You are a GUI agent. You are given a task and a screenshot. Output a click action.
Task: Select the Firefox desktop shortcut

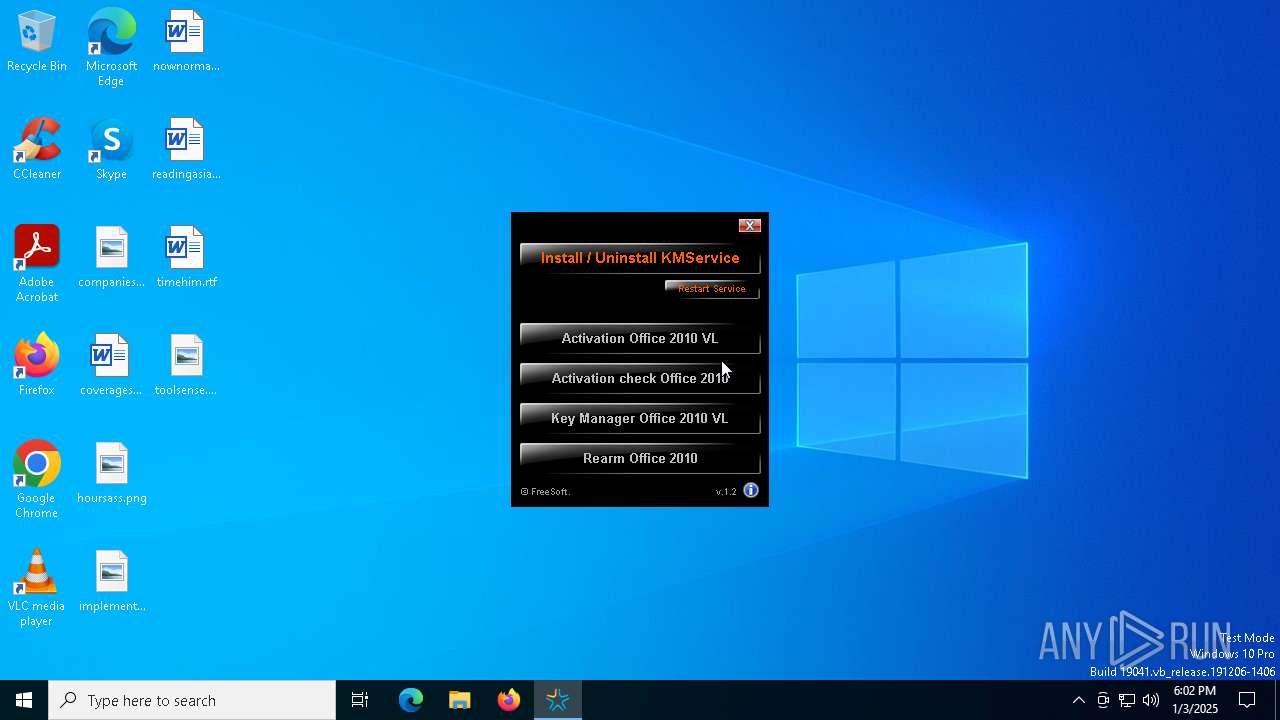pos(37,366)
